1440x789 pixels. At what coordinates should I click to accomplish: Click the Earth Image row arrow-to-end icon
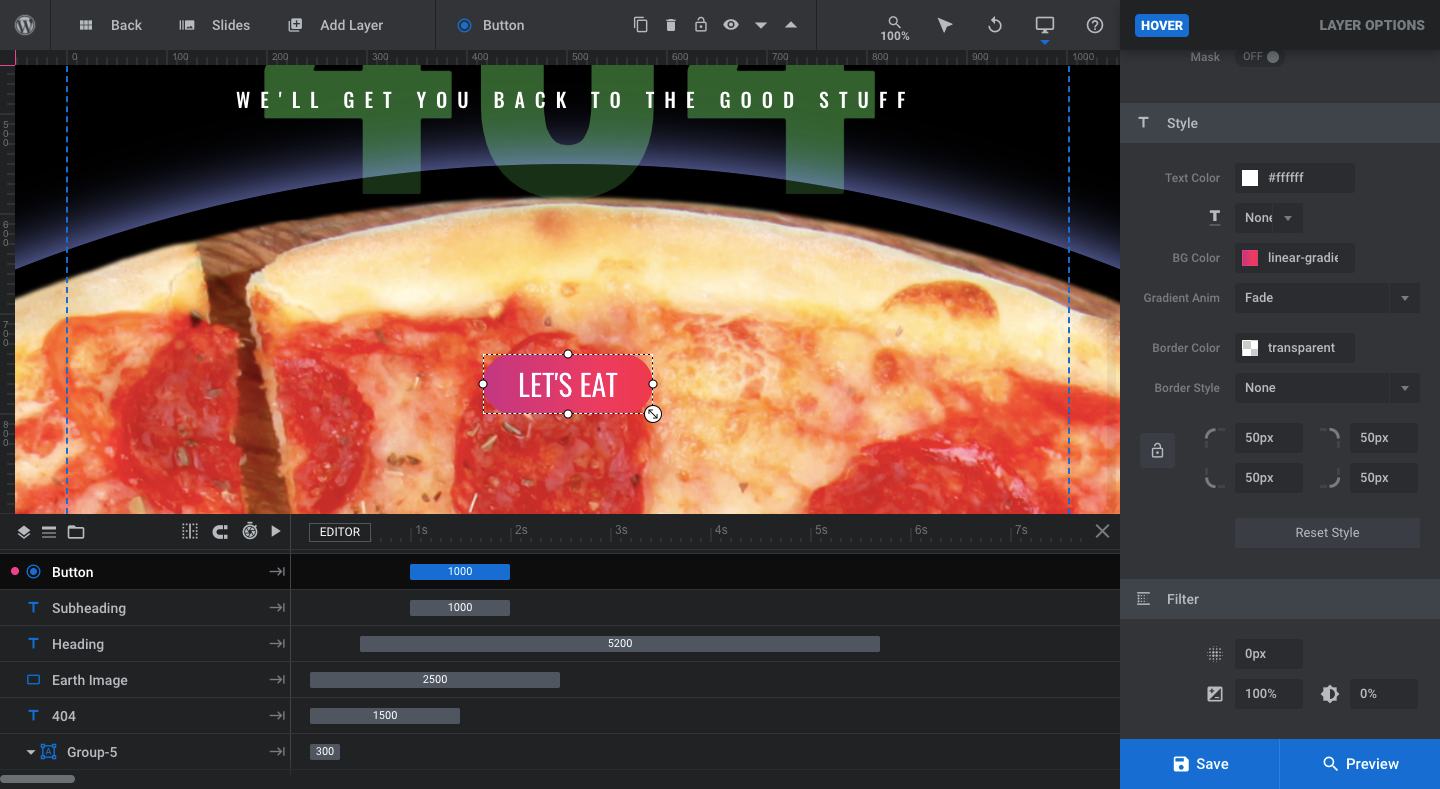point(277,680)
